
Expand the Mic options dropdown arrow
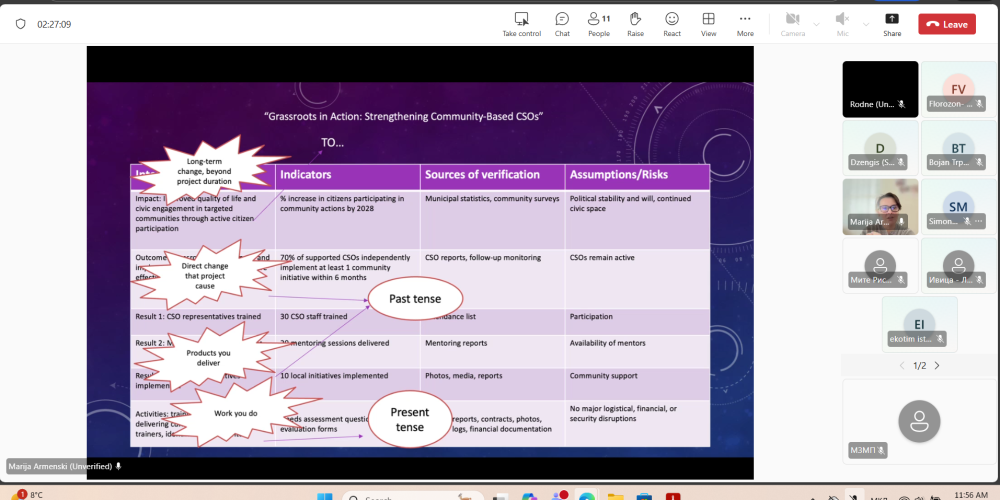click(x=863, y=24)
